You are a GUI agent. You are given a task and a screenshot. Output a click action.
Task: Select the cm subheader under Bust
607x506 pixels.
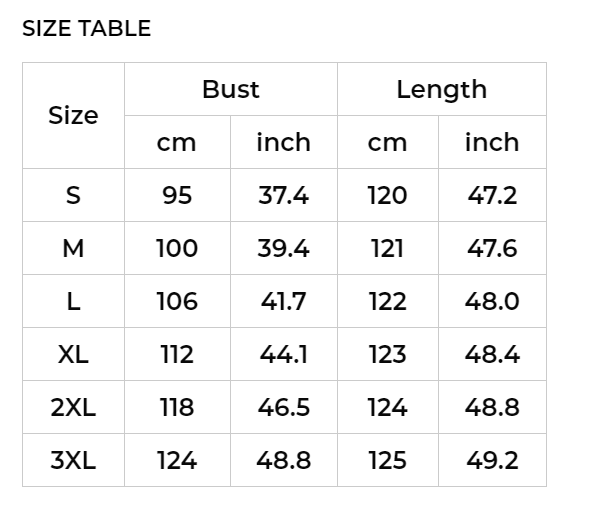(x=177, y=143)
